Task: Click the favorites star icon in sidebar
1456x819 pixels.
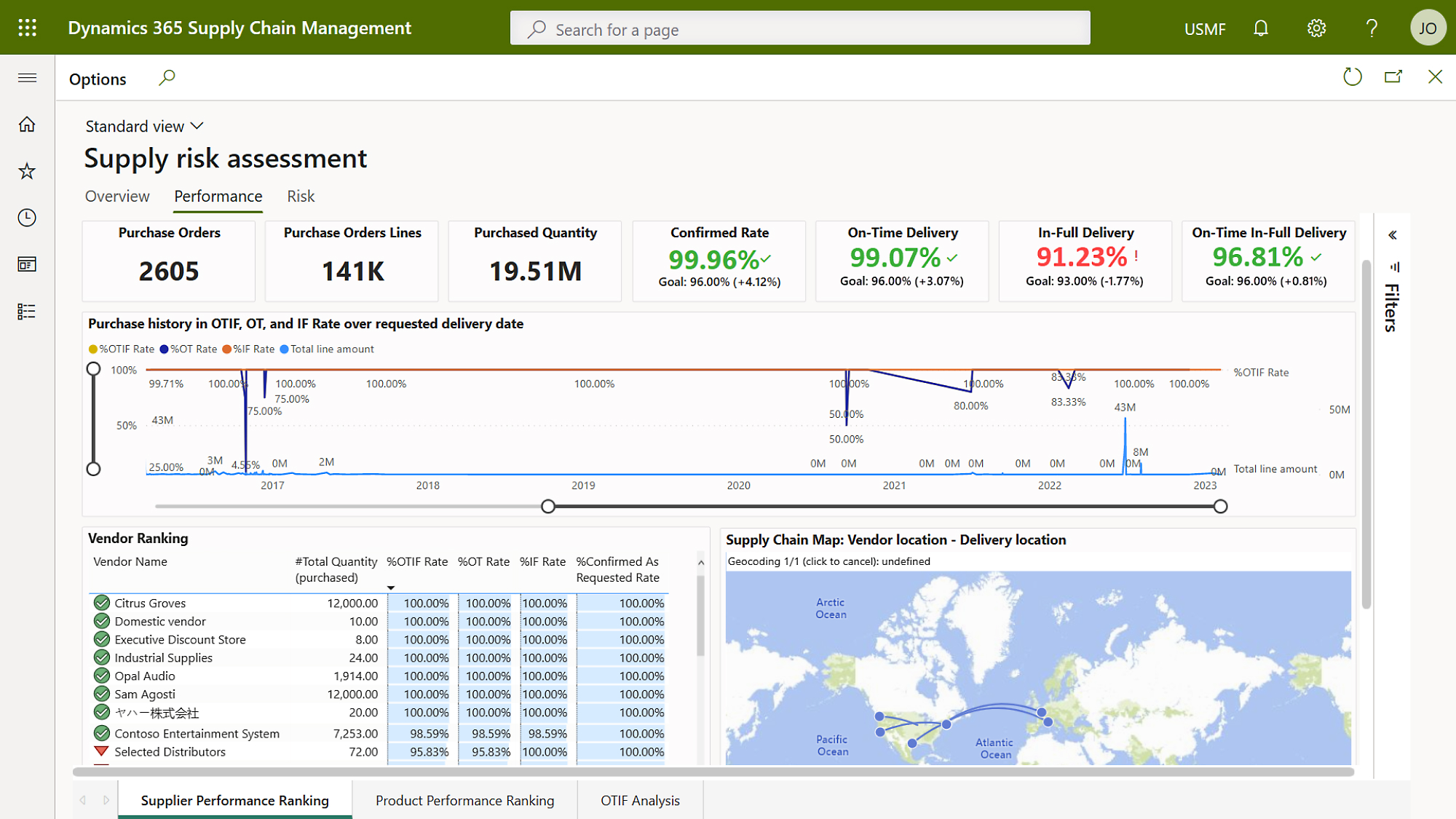Action: click(27, 171)
